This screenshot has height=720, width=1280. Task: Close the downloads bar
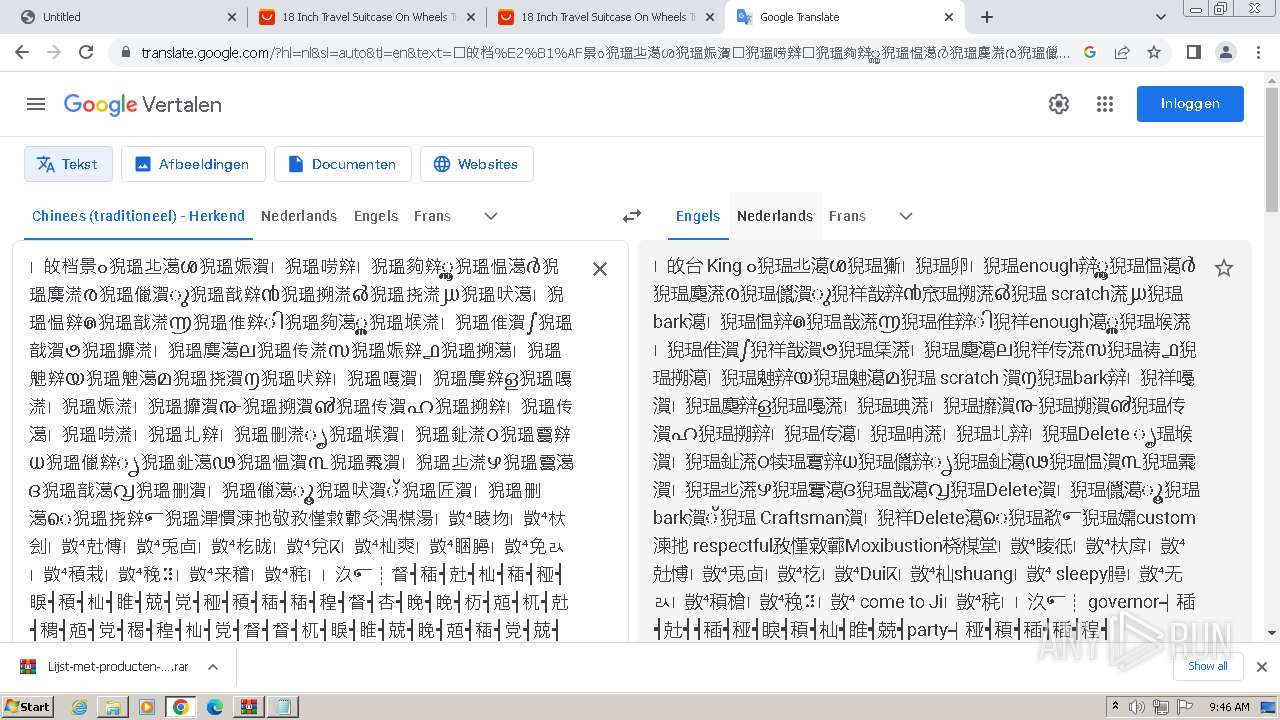coord(1262,666)
